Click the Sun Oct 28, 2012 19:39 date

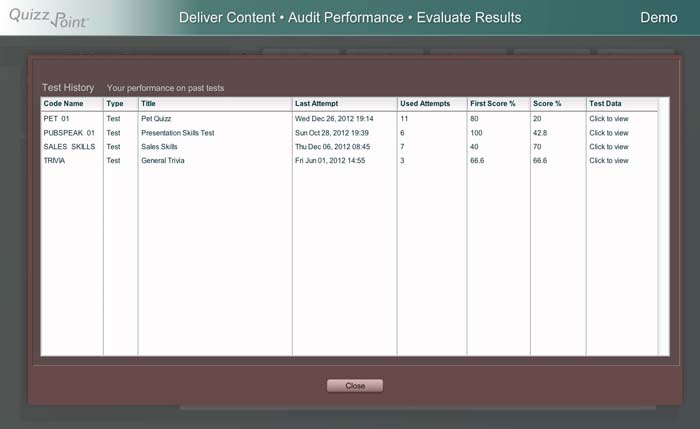coord(332,133)
